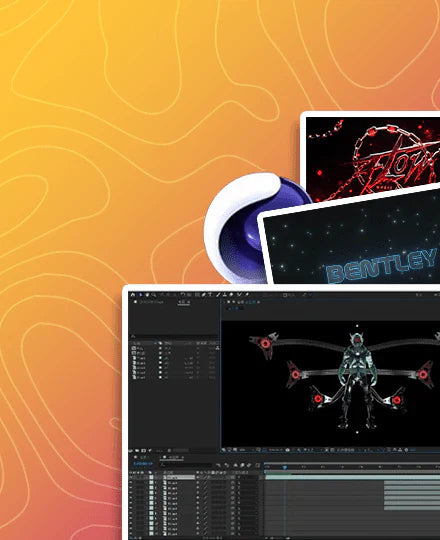
Task: Click the blue current timecode display
Action: [143, 464]
